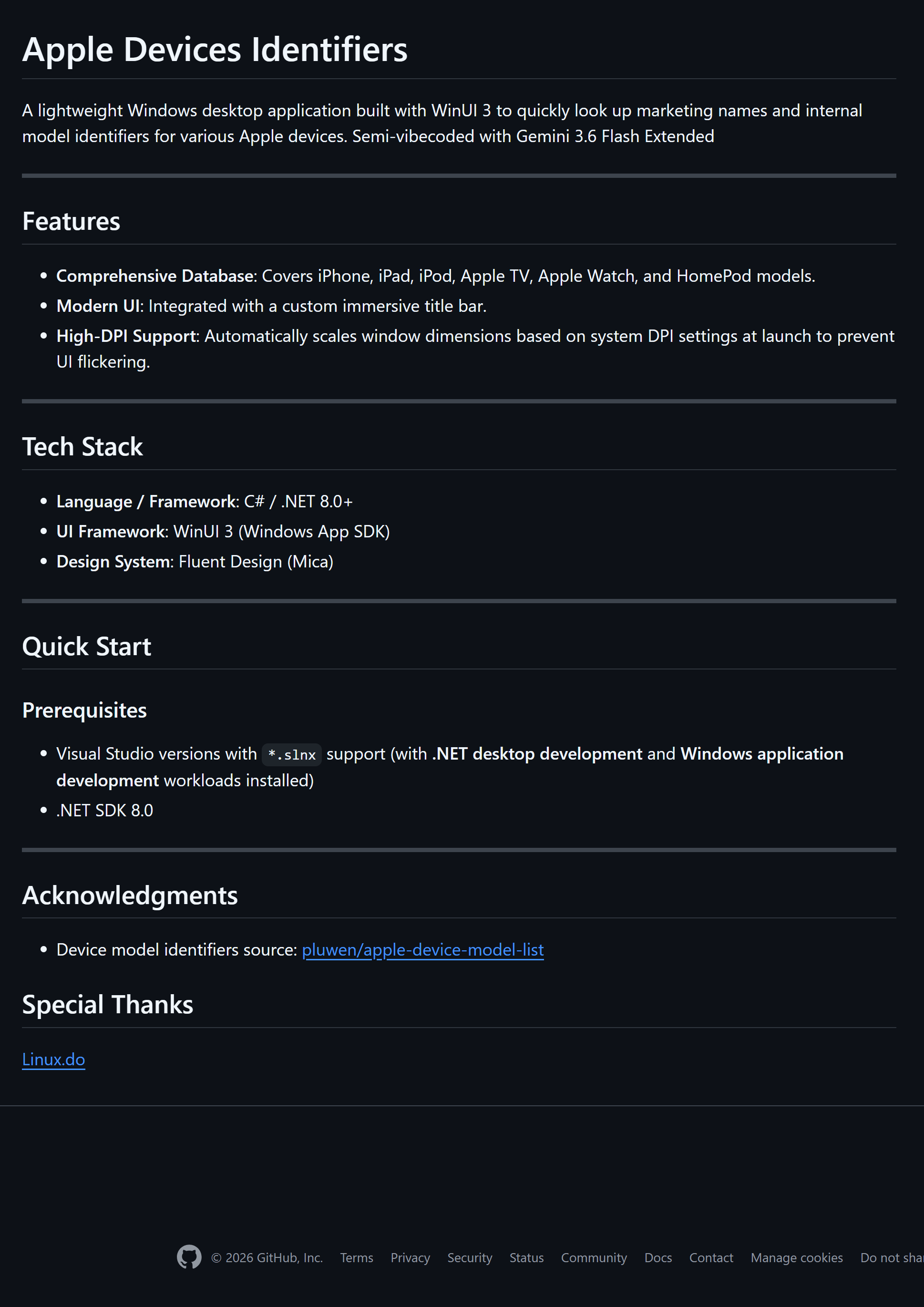This screenshot has width=924, height=1307.
Task: Select the Special Thanks heading
Action: (108, 1005)
